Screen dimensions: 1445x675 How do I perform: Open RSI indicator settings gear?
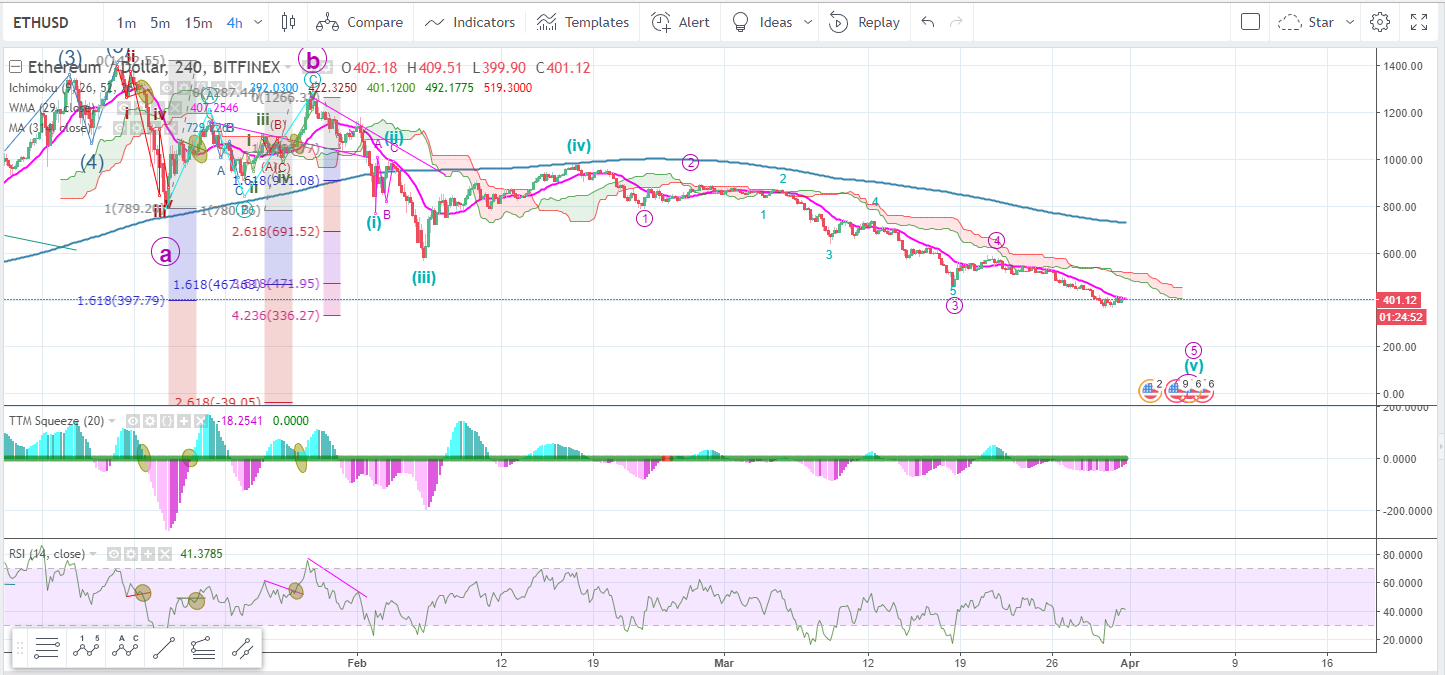click(x=130, y=553)
